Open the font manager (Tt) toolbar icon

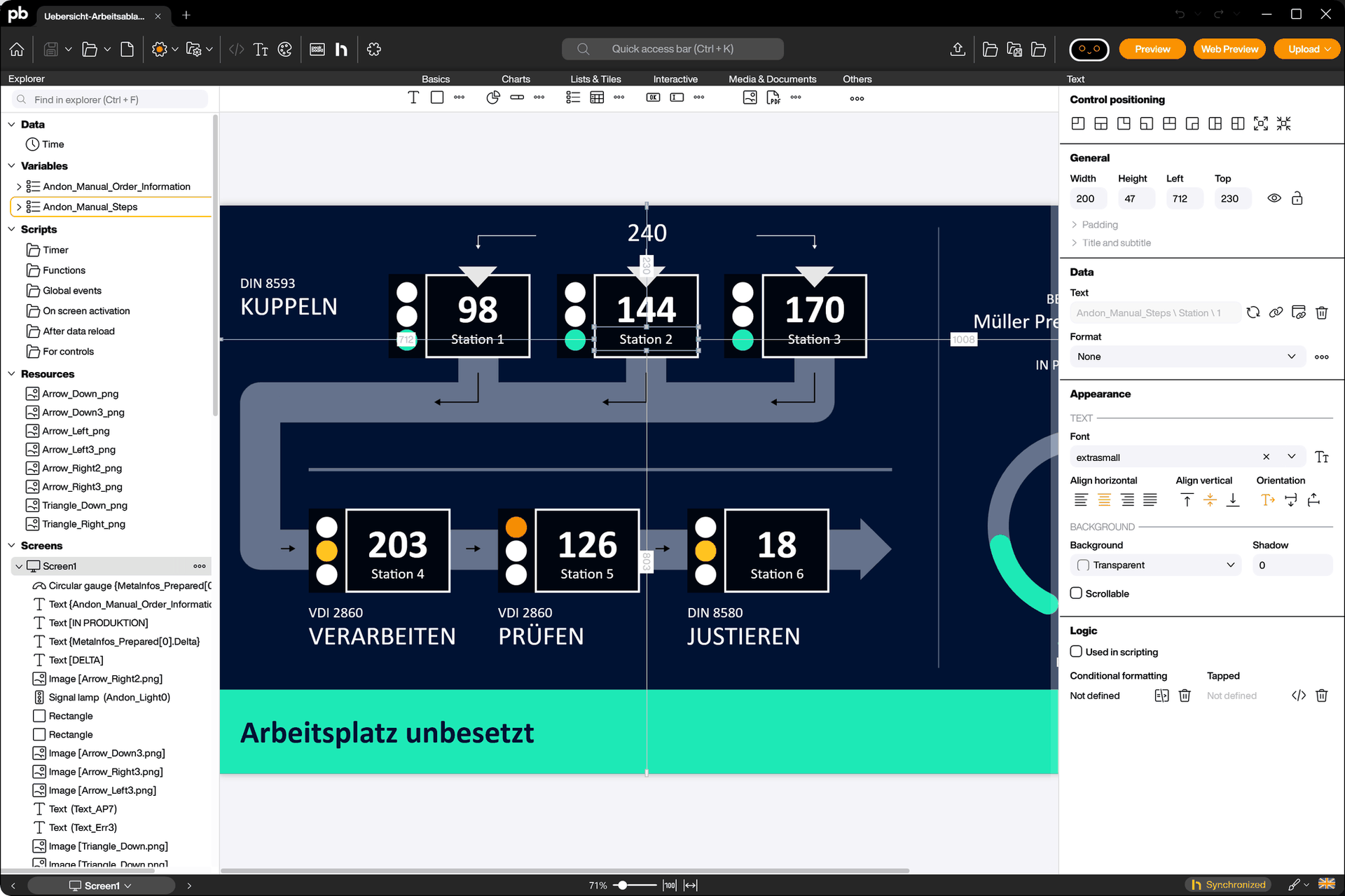click(261, 49)
